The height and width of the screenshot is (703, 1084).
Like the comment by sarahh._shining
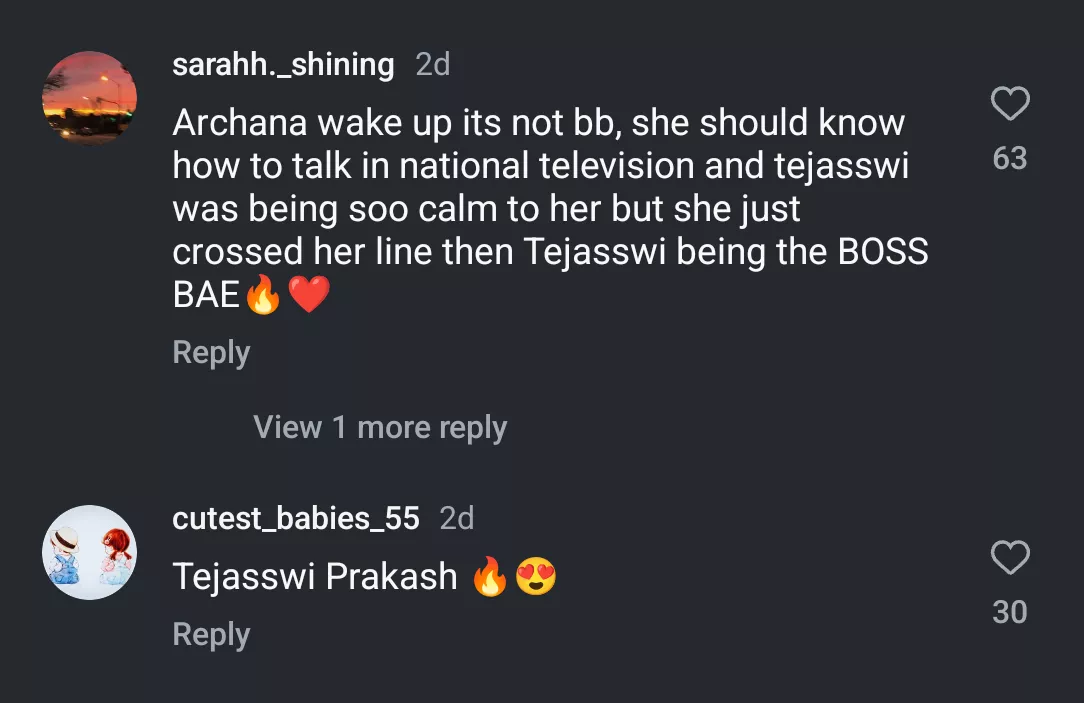1010,104
